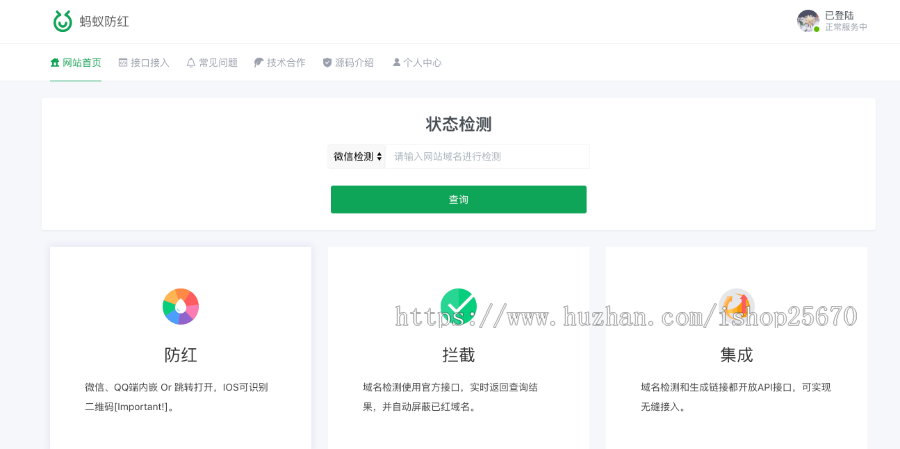This screenshot has width=900, height=449.
Task: Click the green online status dot
Action: tap(816, 29)
